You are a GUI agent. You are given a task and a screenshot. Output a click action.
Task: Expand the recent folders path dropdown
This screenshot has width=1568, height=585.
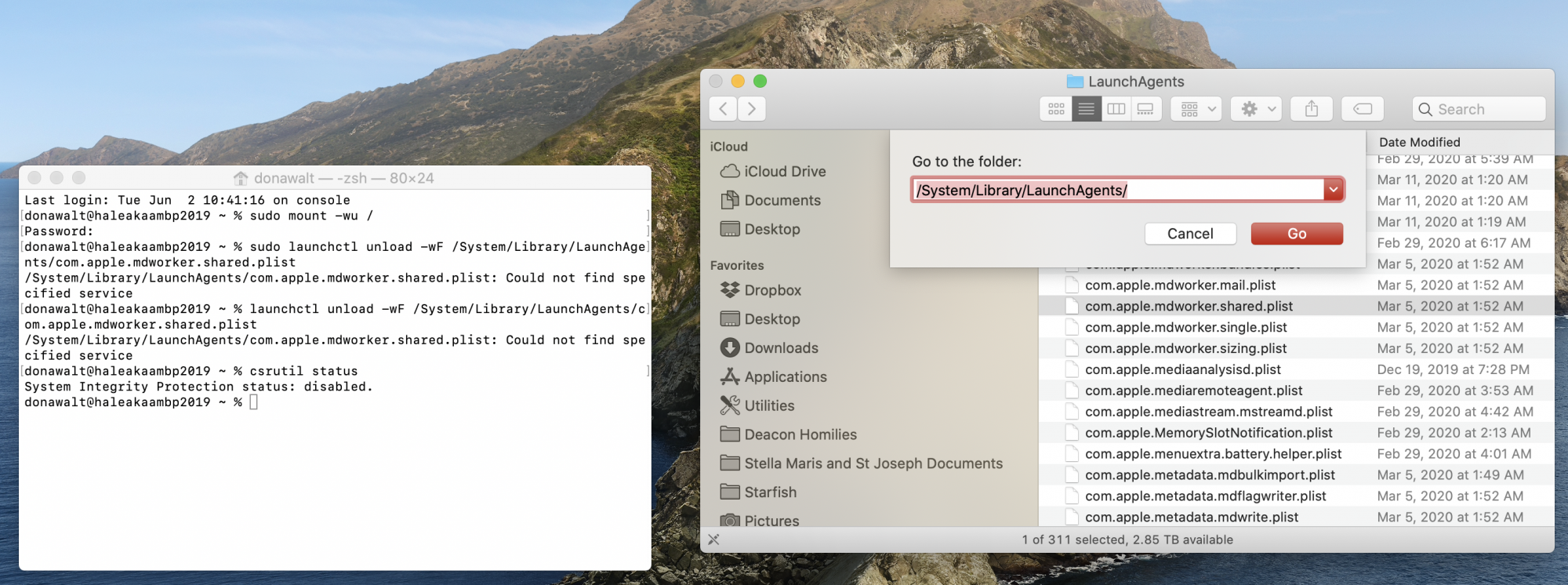[x=1334, y=190]
